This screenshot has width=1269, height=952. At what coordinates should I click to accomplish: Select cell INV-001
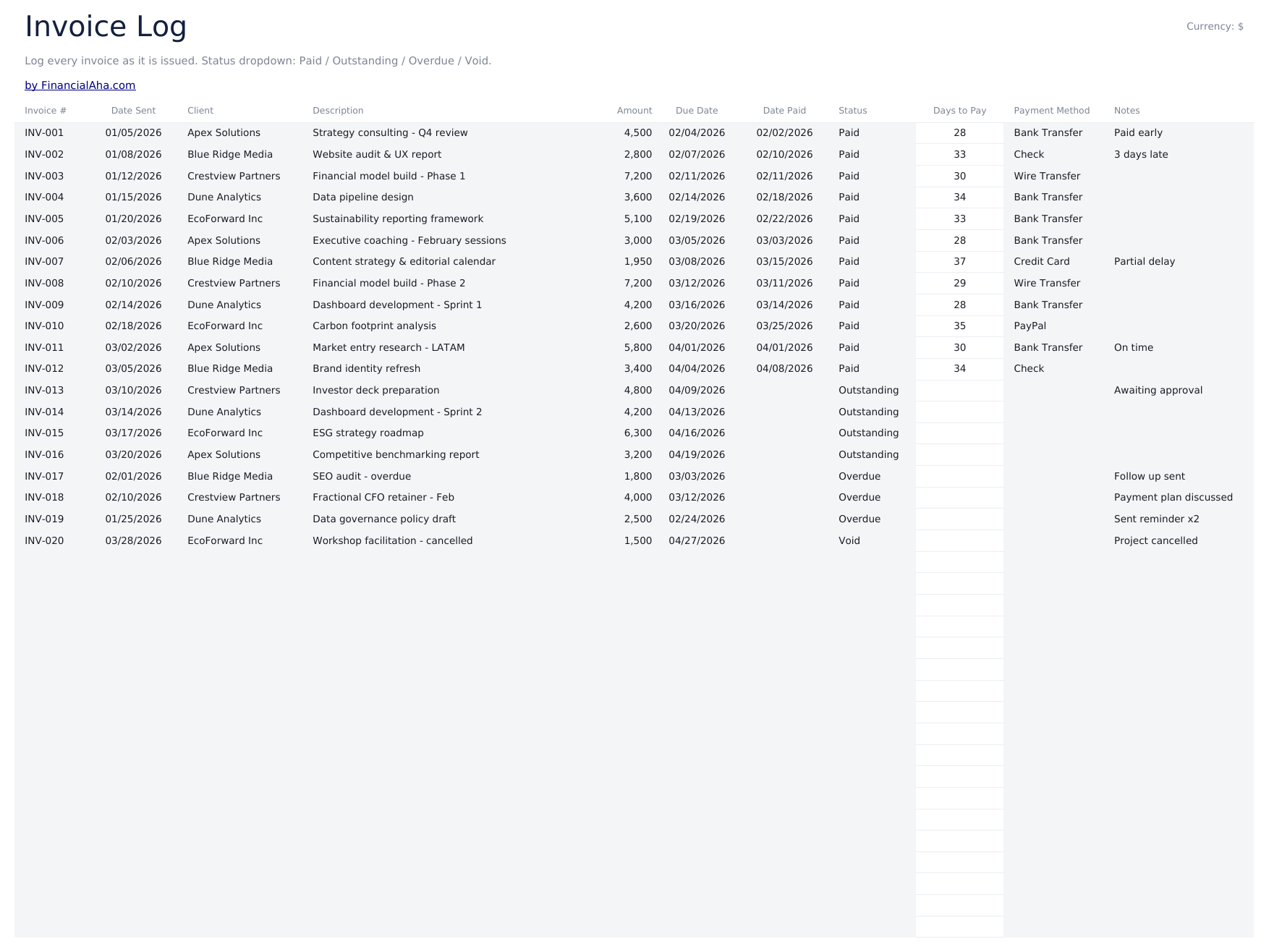(x=44, y=133)
